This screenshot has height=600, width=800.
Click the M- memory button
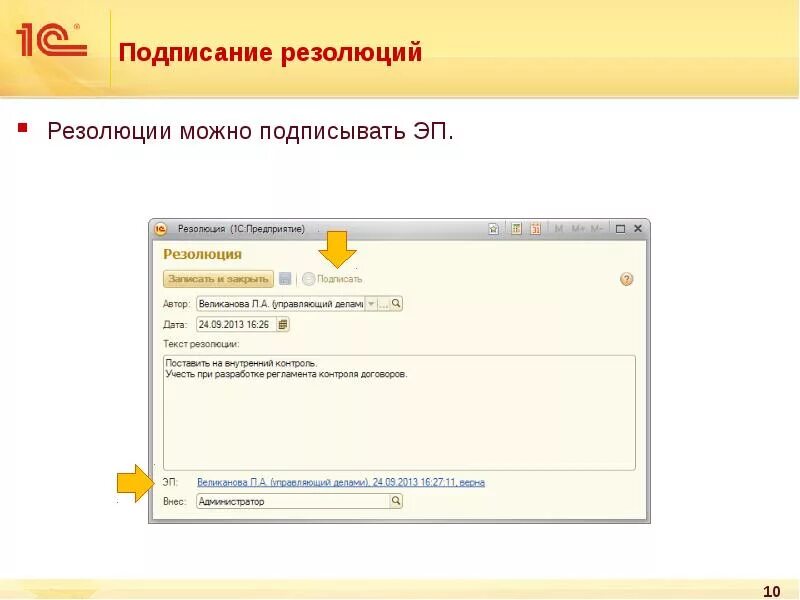coord(597,229)
